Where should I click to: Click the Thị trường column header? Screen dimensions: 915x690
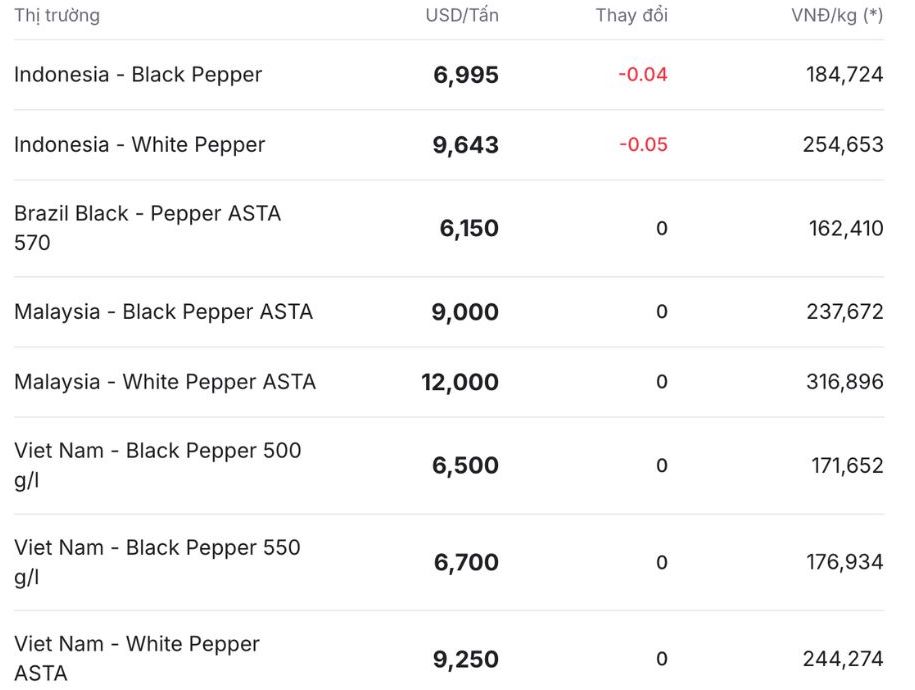[x=57, y=15]
